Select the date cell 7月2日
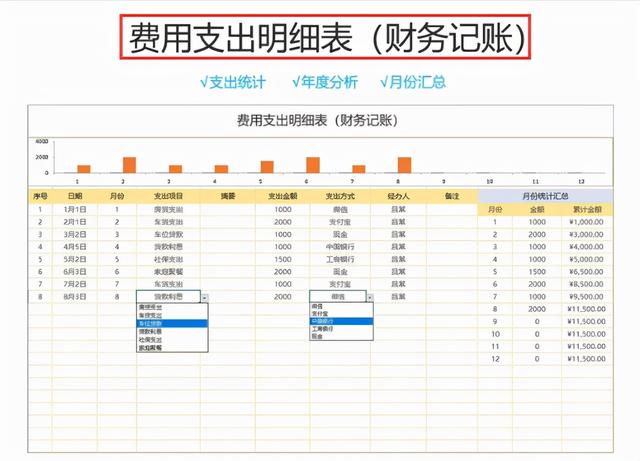Screen dimensions: 640x461 (75, 284)
